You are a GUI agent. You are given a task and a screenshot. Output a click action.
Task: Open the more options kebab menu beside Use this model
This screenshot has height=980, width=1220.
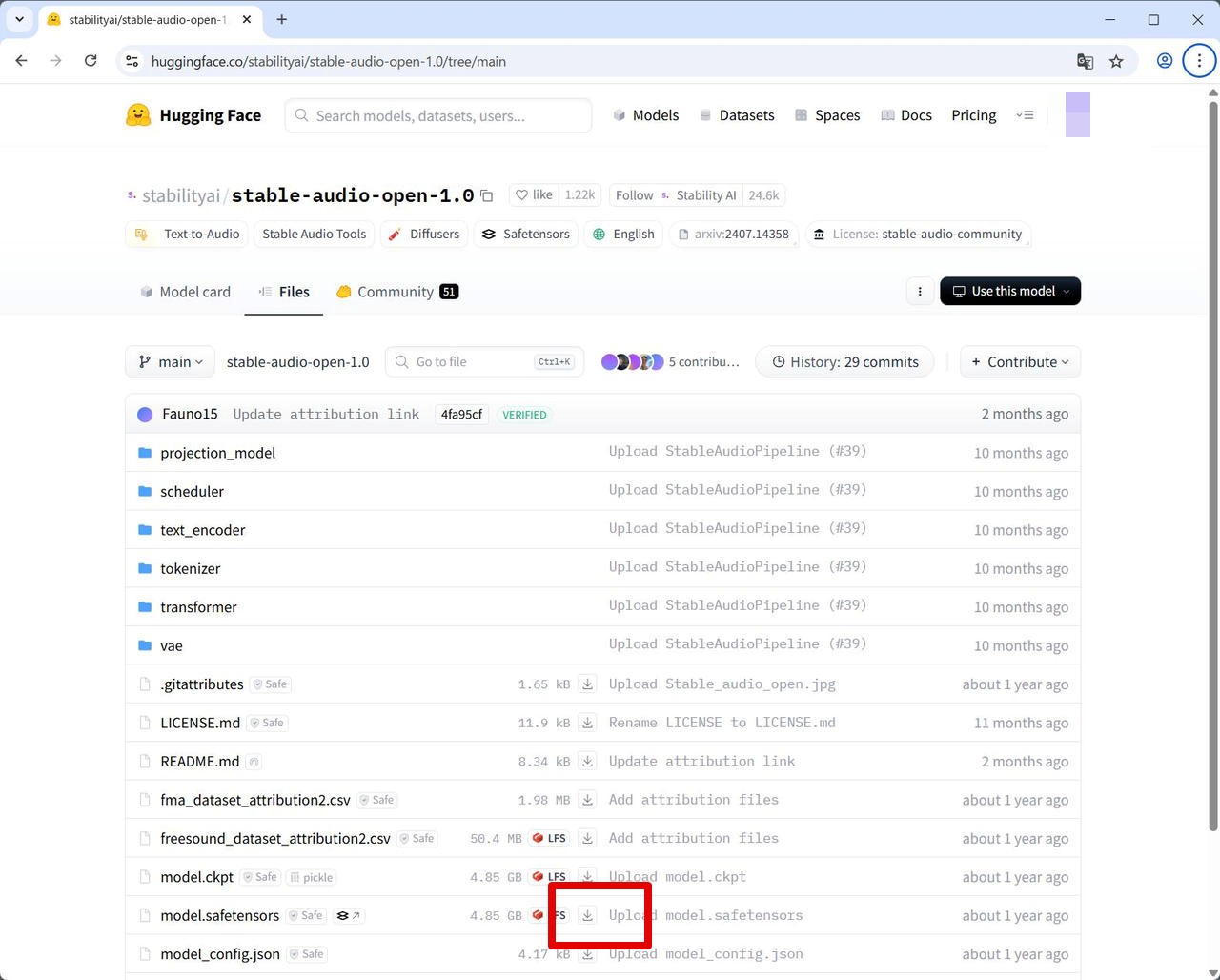(x=920, y=292)
